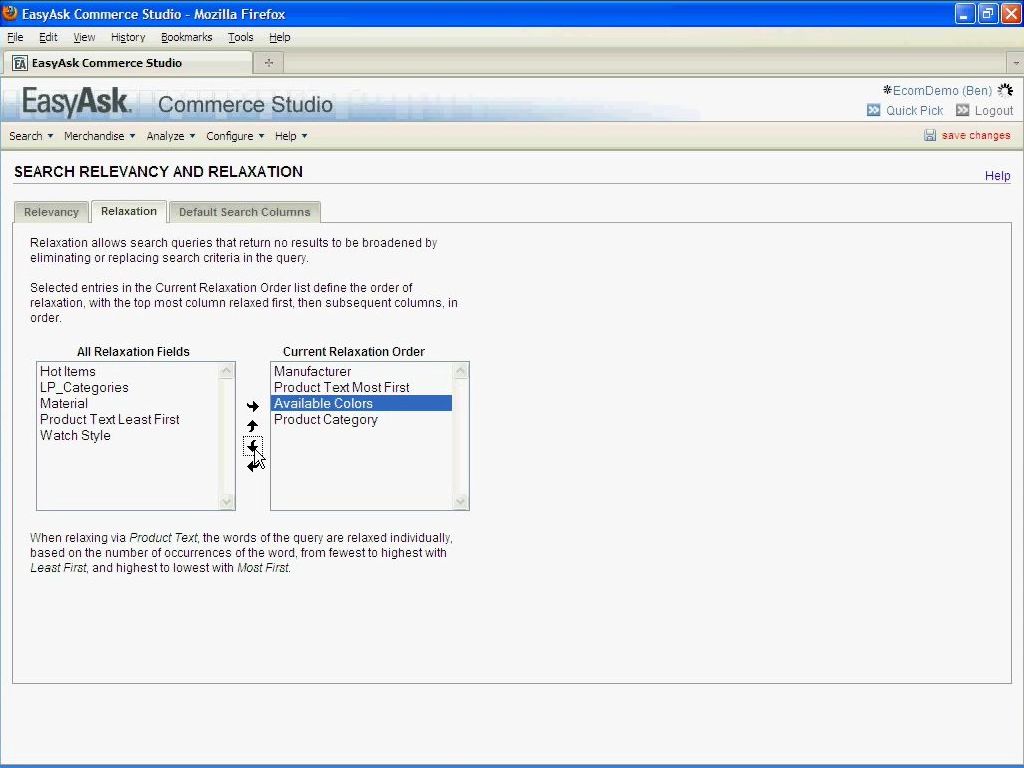The height and width of the screenshot is (768, 1024).
Task: Click the Quick Pick link
Action: point(914,110)
